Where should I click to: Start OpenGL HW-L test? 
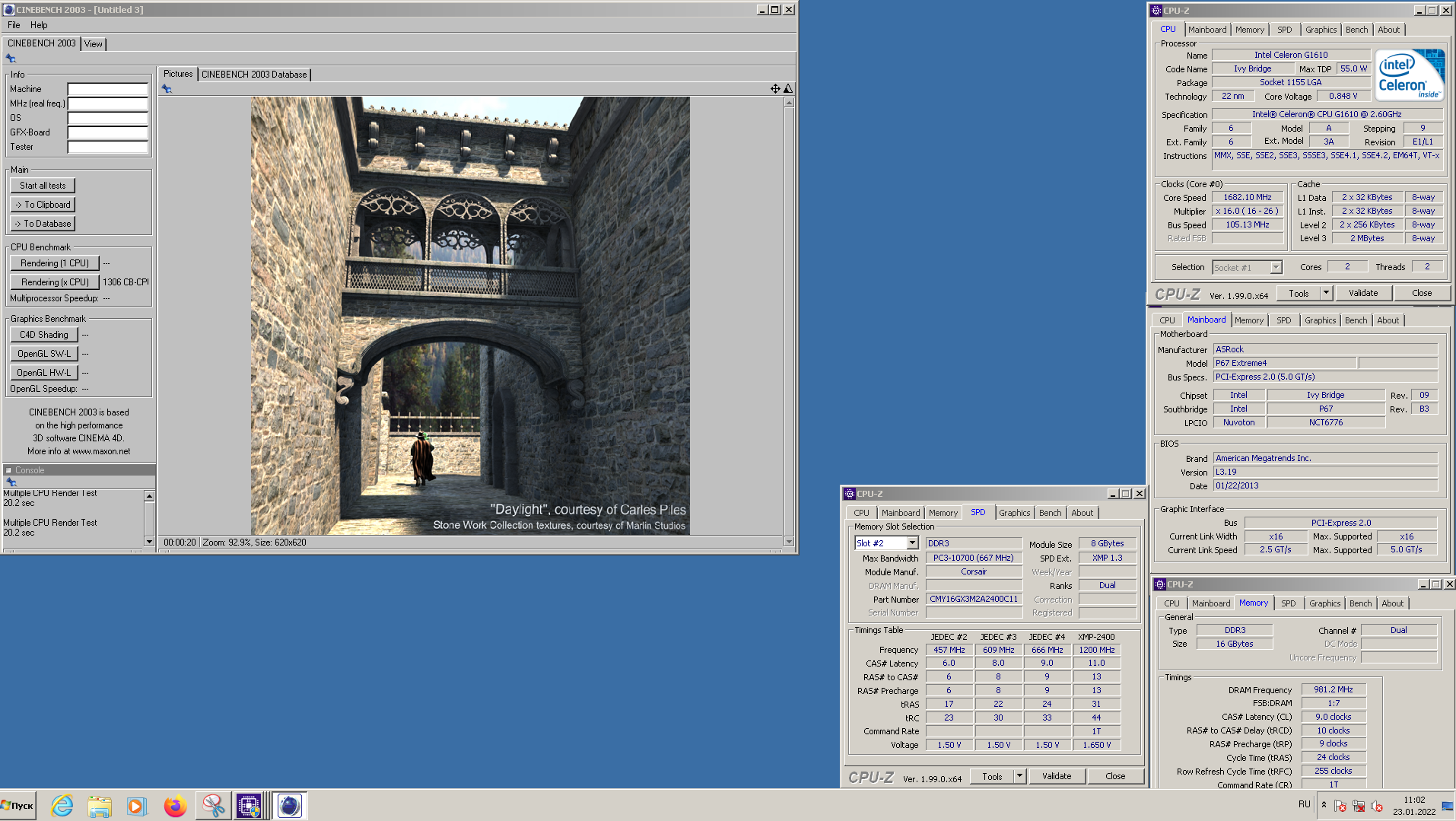coord(44,373)
